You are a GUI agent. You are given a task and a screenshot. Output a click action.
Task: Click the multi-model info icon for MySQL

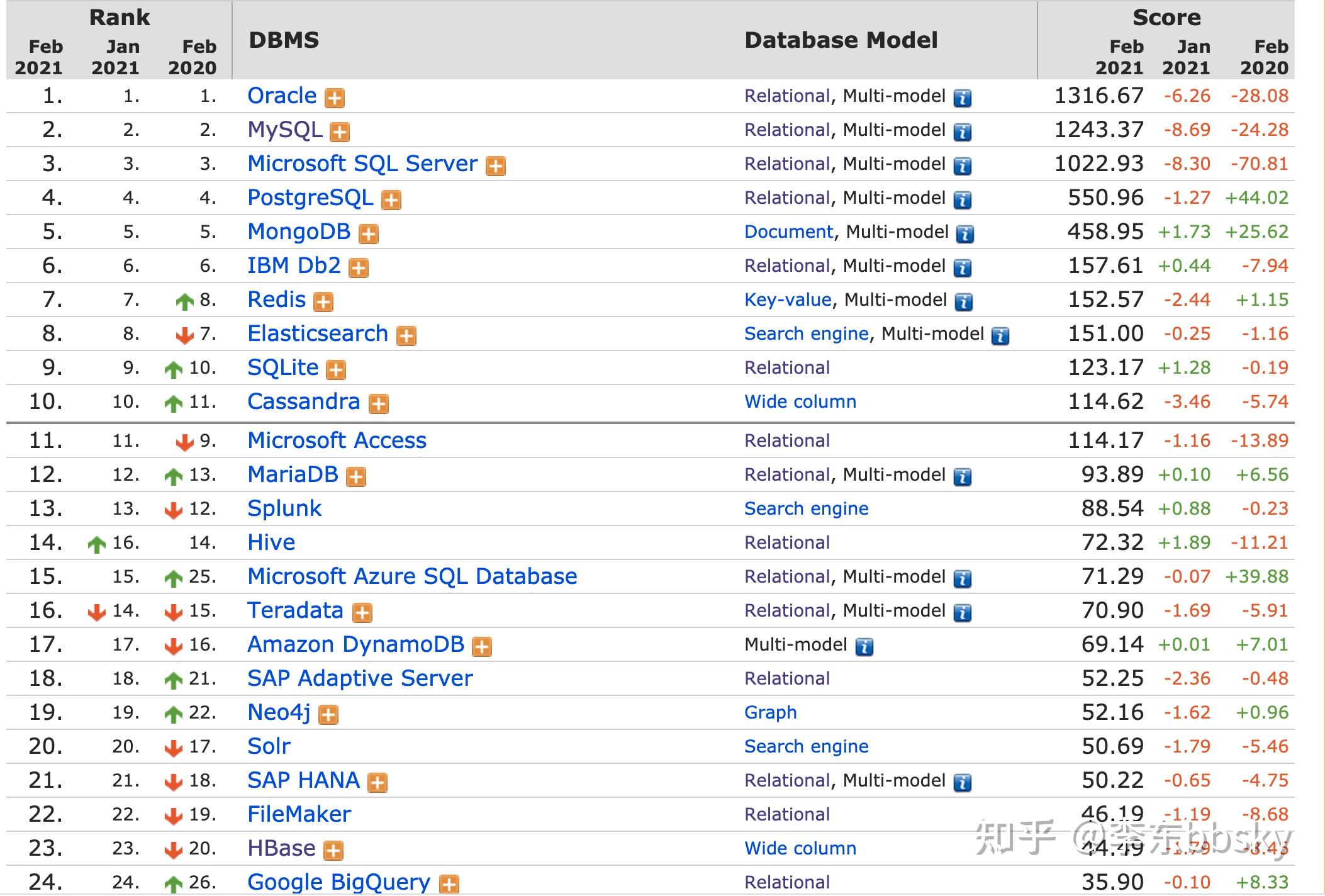[963, 132]
